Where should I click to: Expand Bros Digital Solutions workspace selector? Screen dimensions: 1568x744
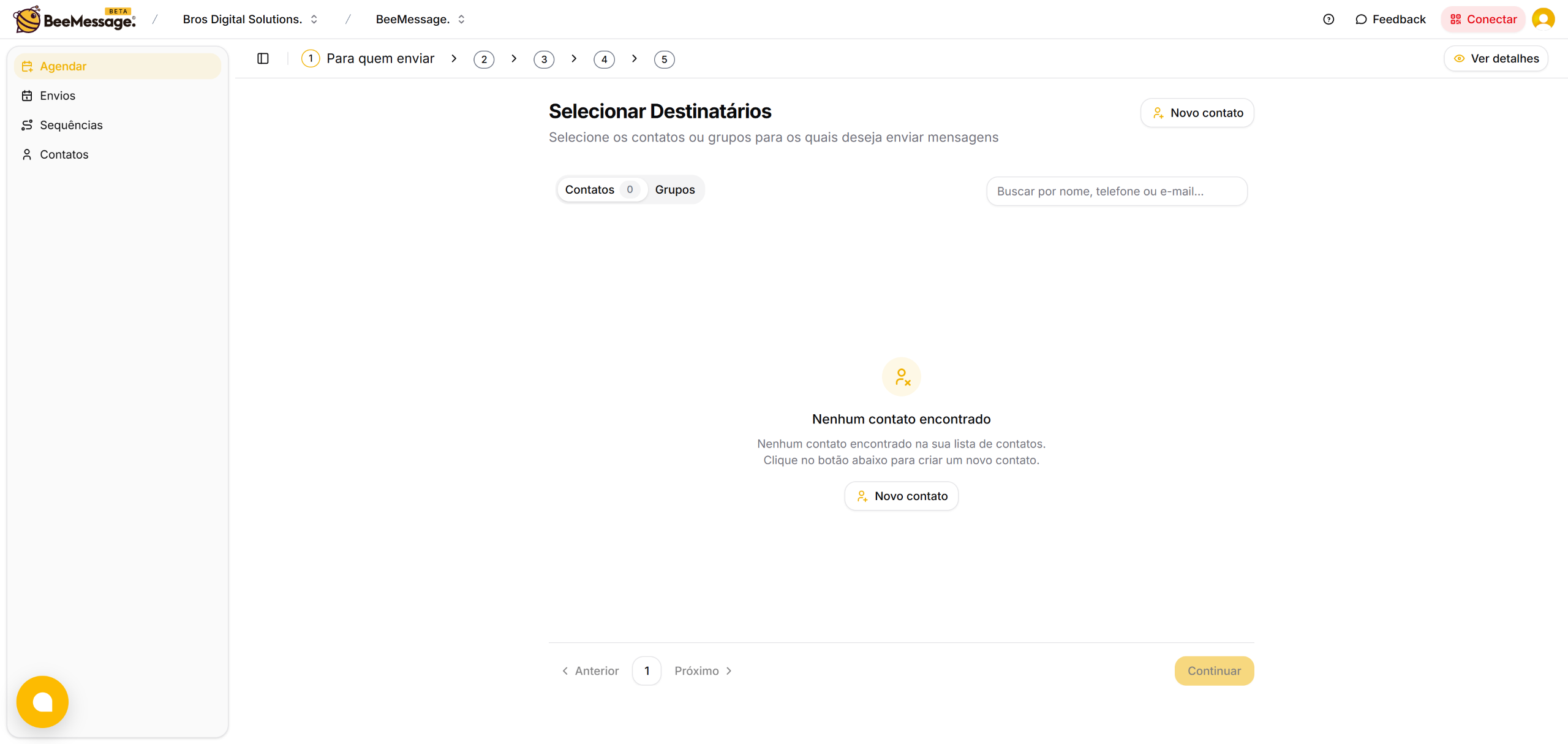point(250,19)
